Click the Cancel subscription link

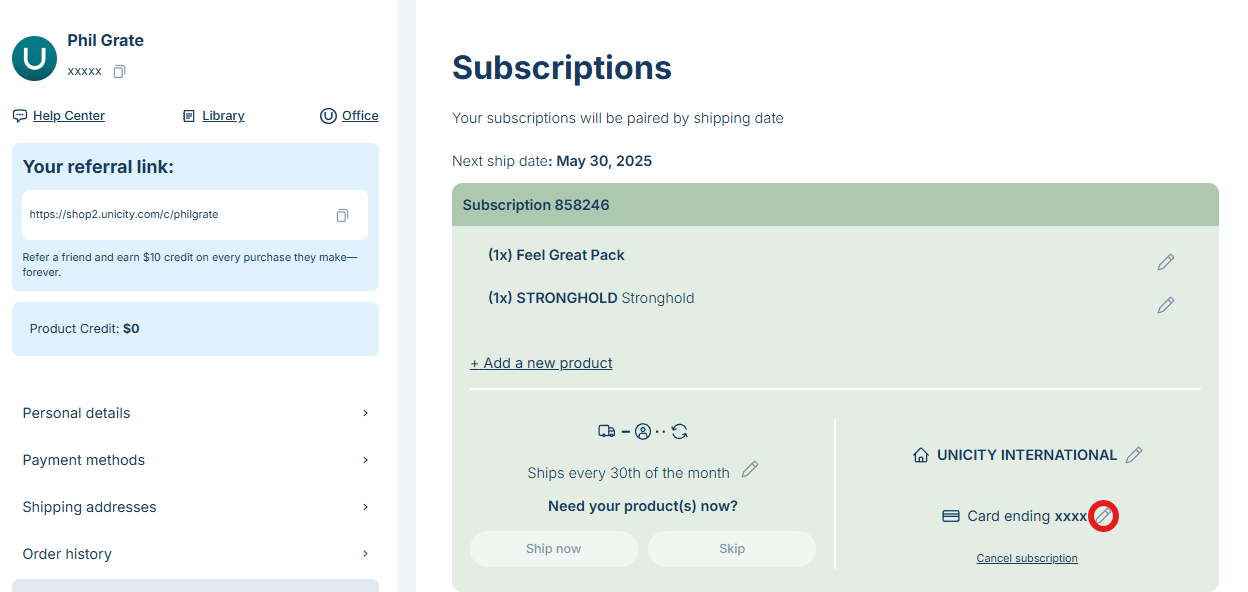coord(1027,558)
